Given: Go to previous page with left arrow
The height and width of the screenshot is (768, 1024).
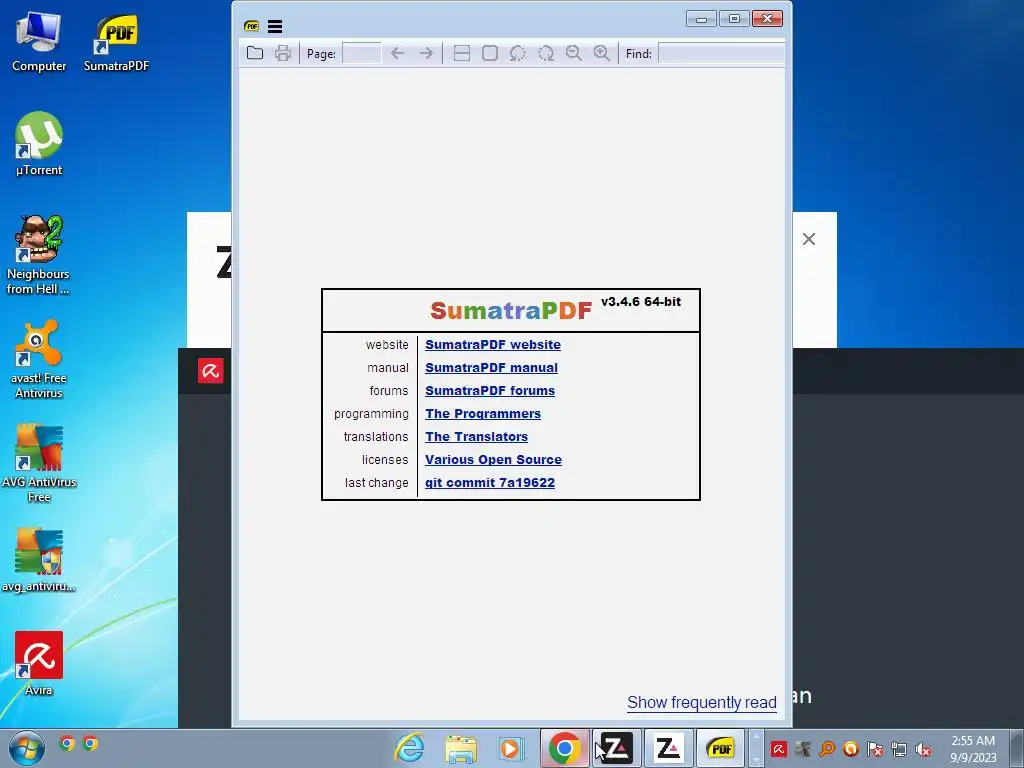Looking at the screenshot, I should 397,54.
